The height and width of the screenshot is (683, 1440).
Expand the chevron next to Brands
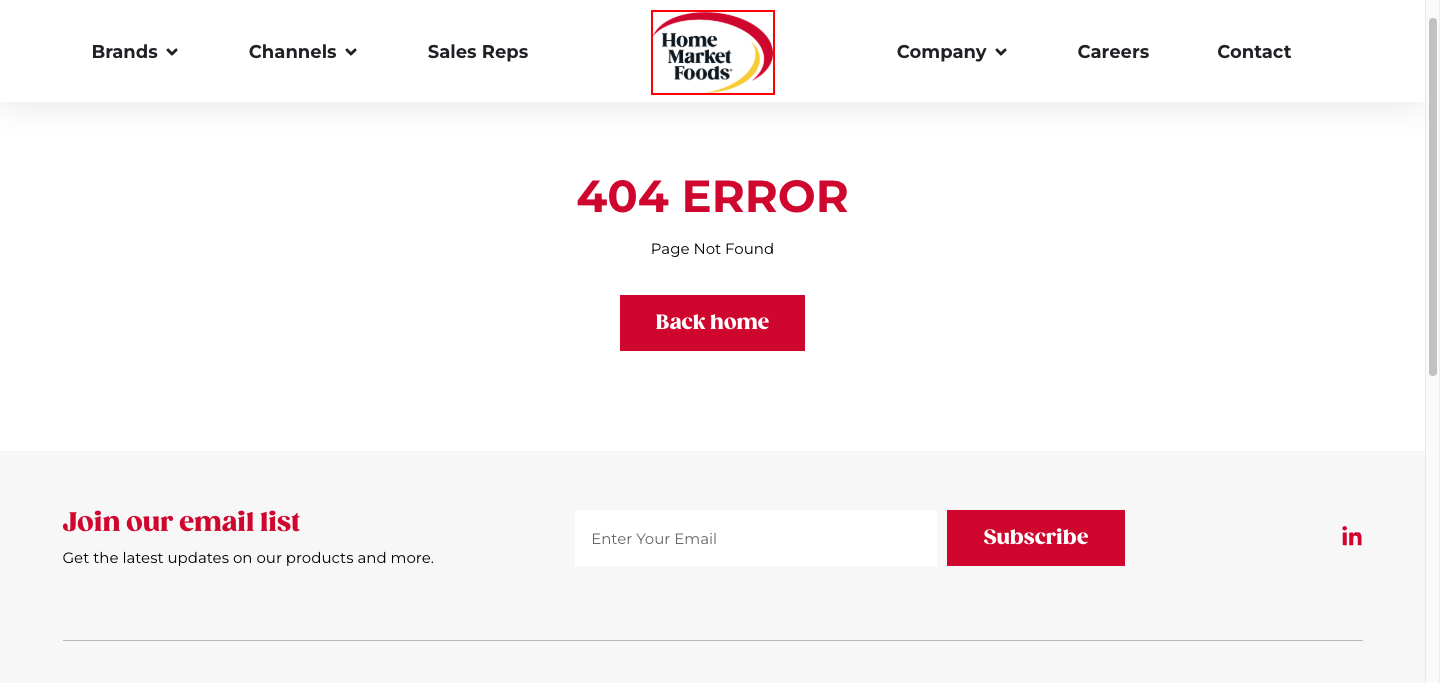pyautogui.click(x=172, y=52)
